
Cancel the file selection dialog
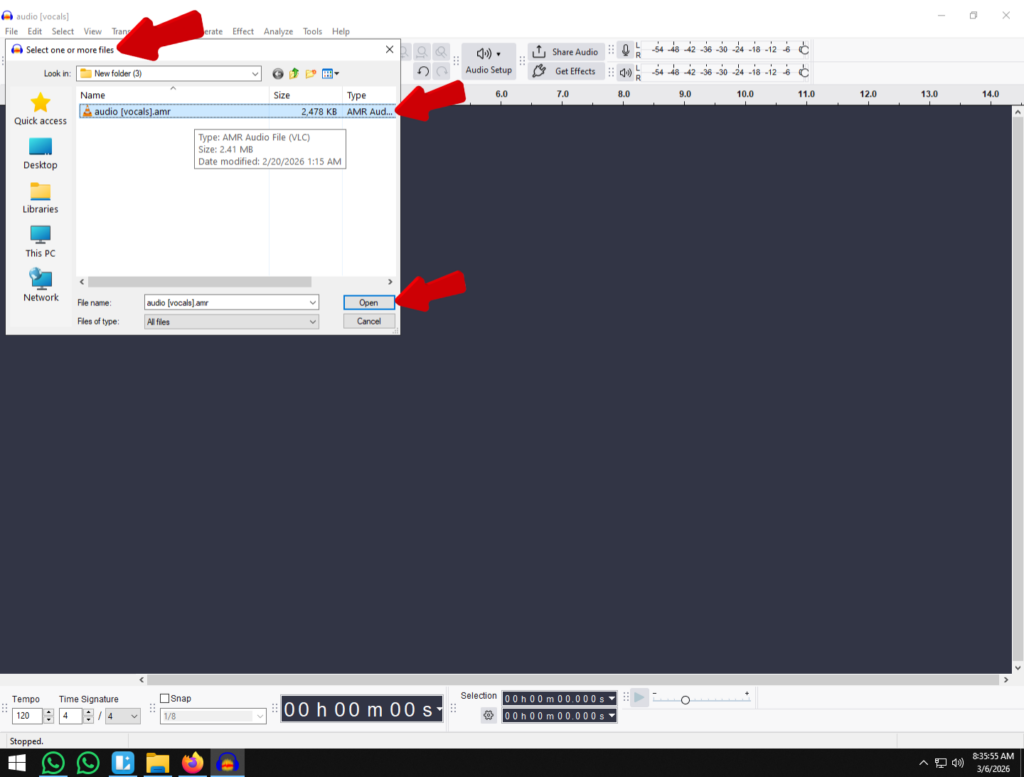[x=368, y=321]
